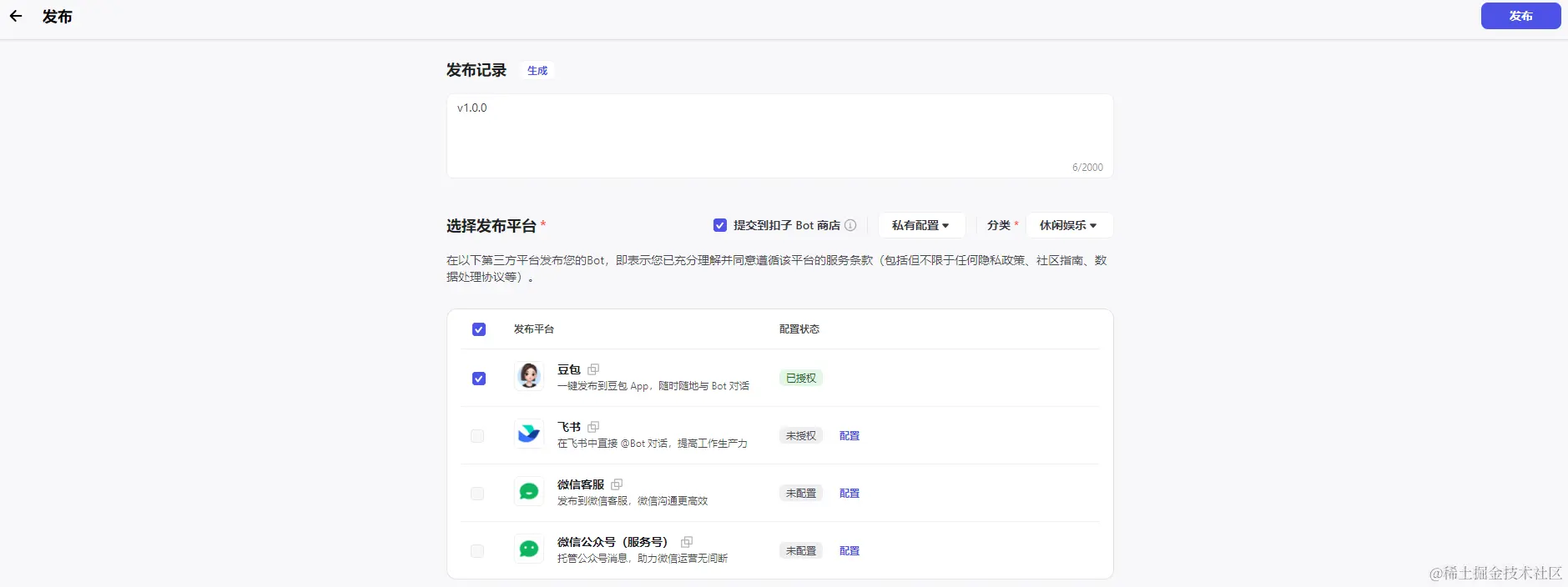
Task: Click 在飞书中直接 @Bot 对话 description
Action: click(x=653, y=444)
